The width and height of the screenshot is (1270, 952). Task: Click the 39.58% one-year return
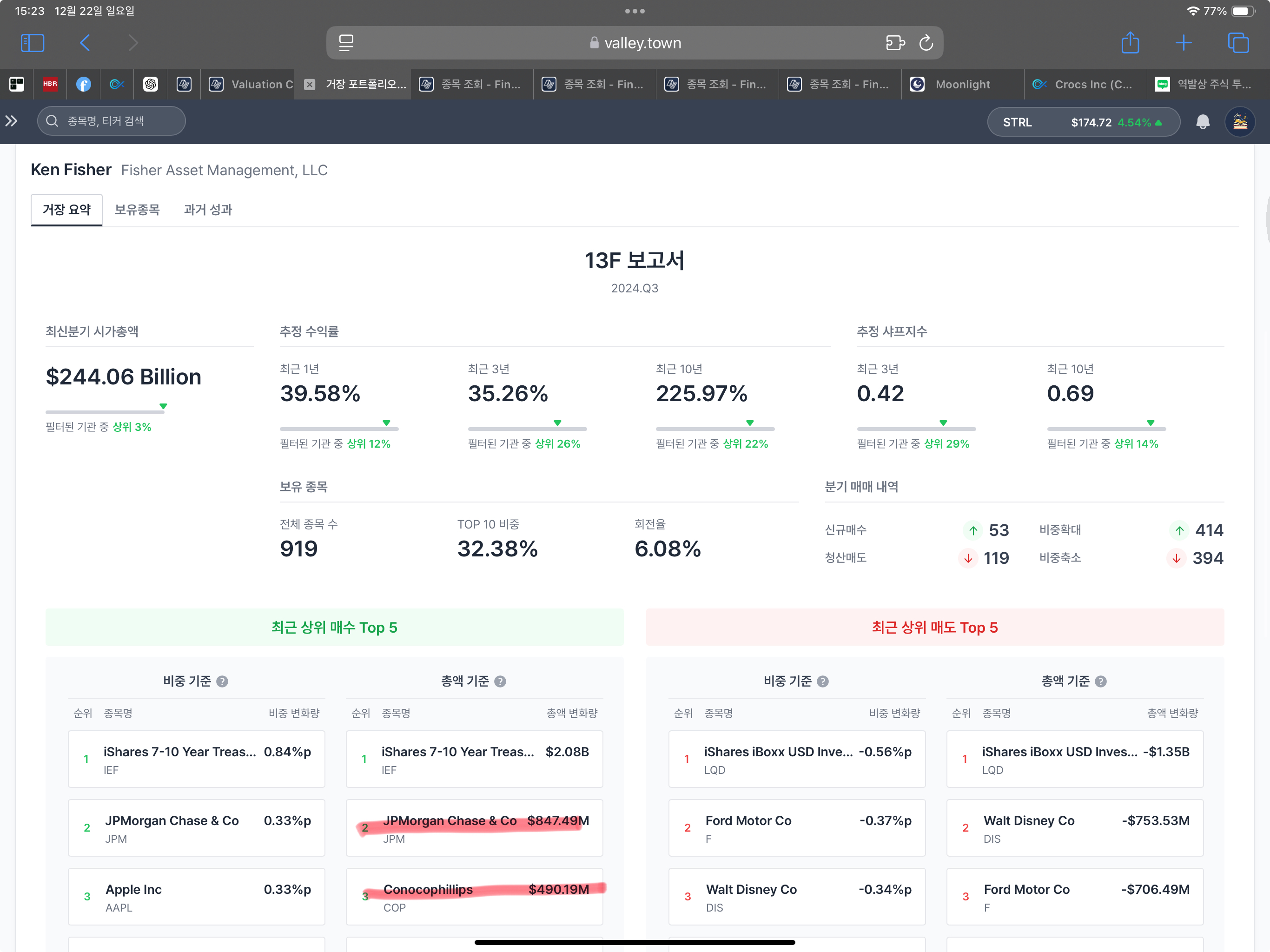pyautogui.click(x=320, y=394)
